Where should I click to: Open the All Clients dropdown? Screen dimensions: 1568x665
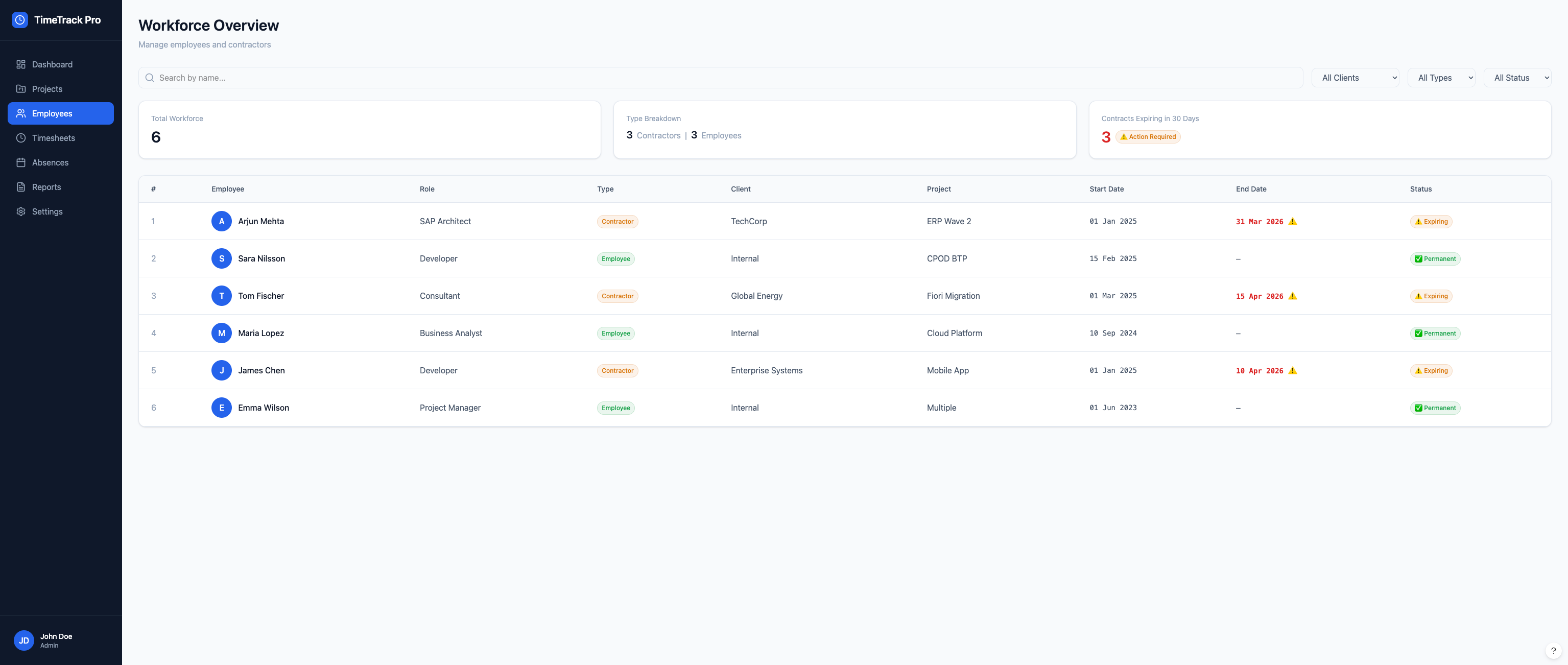[1356, 77]
